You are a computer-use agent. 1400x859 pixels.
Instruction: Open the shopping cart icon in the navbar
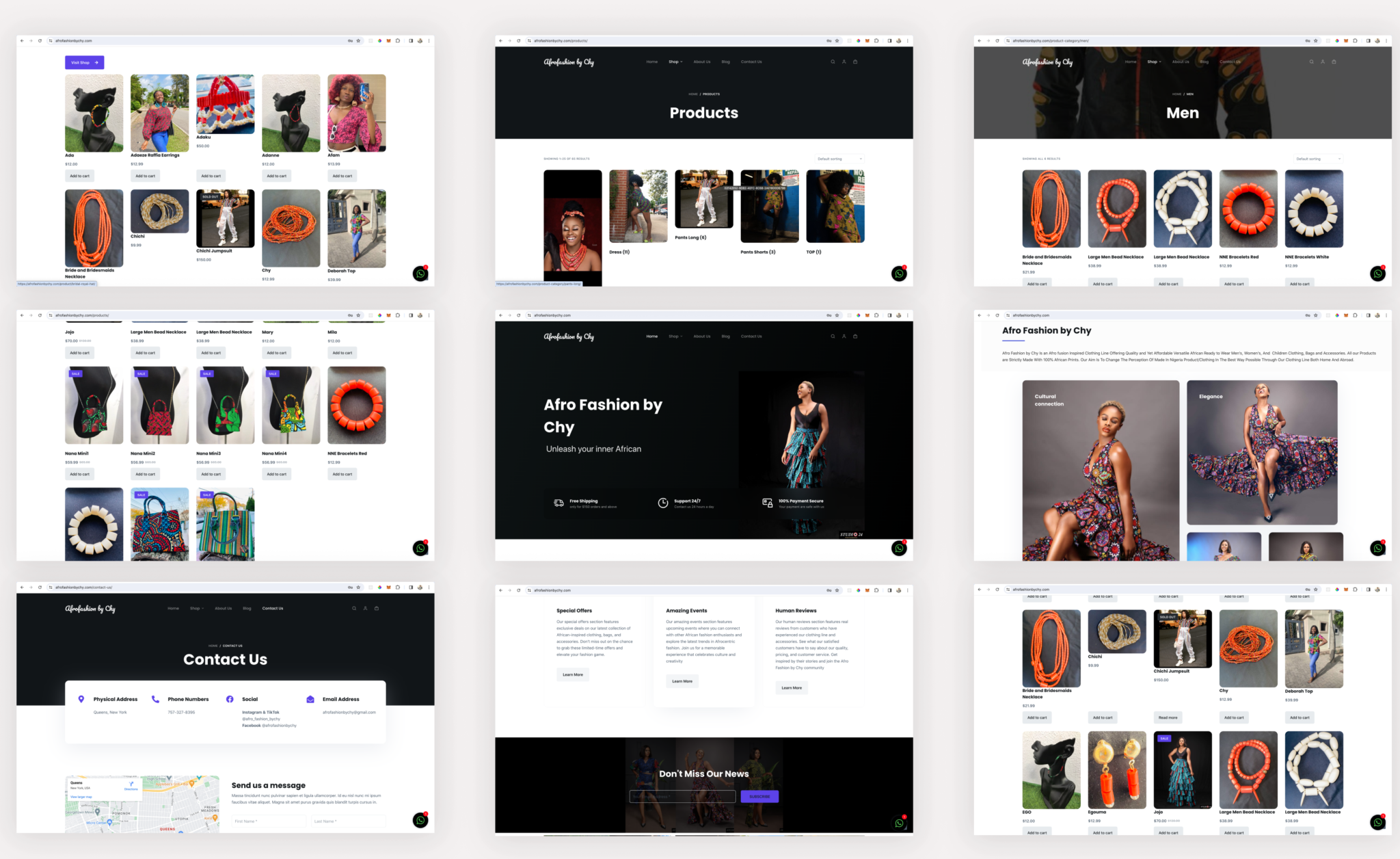(x=855, y=62)
